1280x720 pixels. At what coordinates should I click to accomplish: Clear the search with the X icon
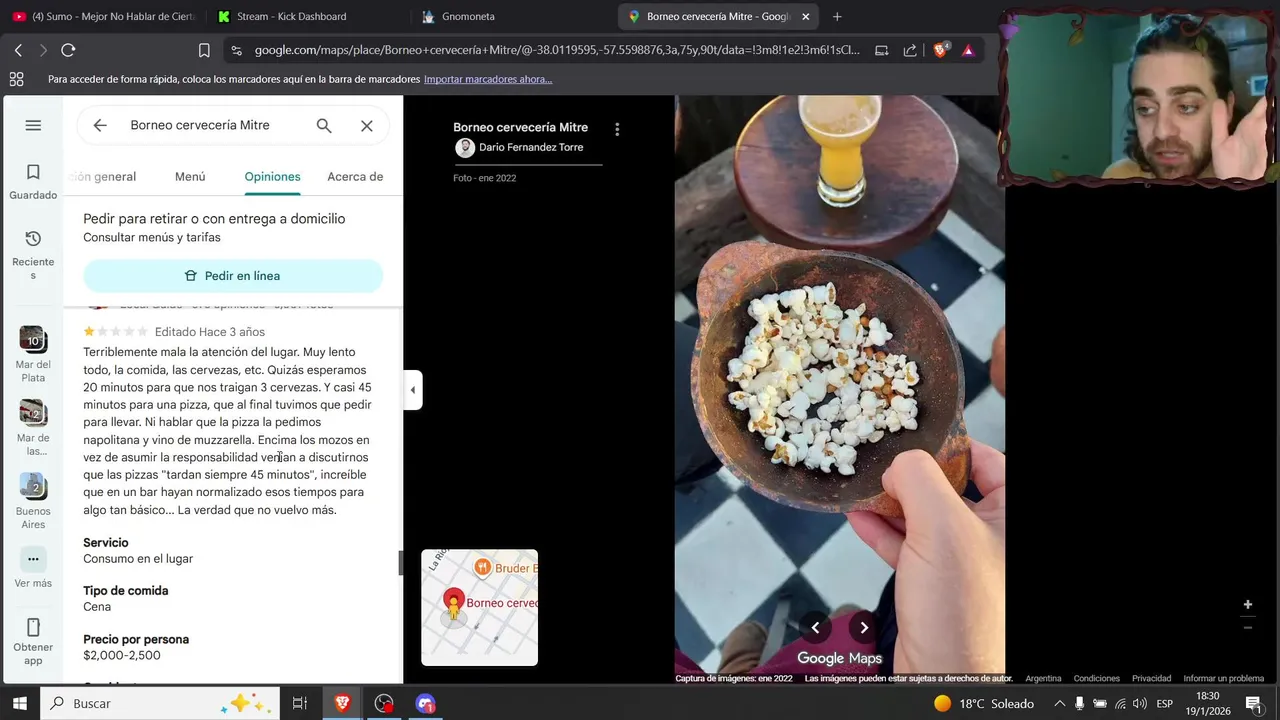pos(367,125)
